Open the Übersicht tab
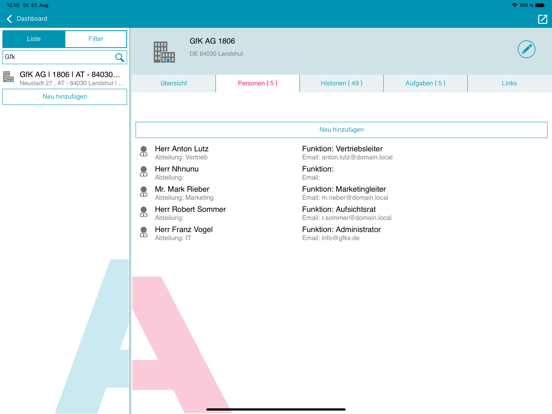Screen dimensions: 552x414 [x=174, y=83]
